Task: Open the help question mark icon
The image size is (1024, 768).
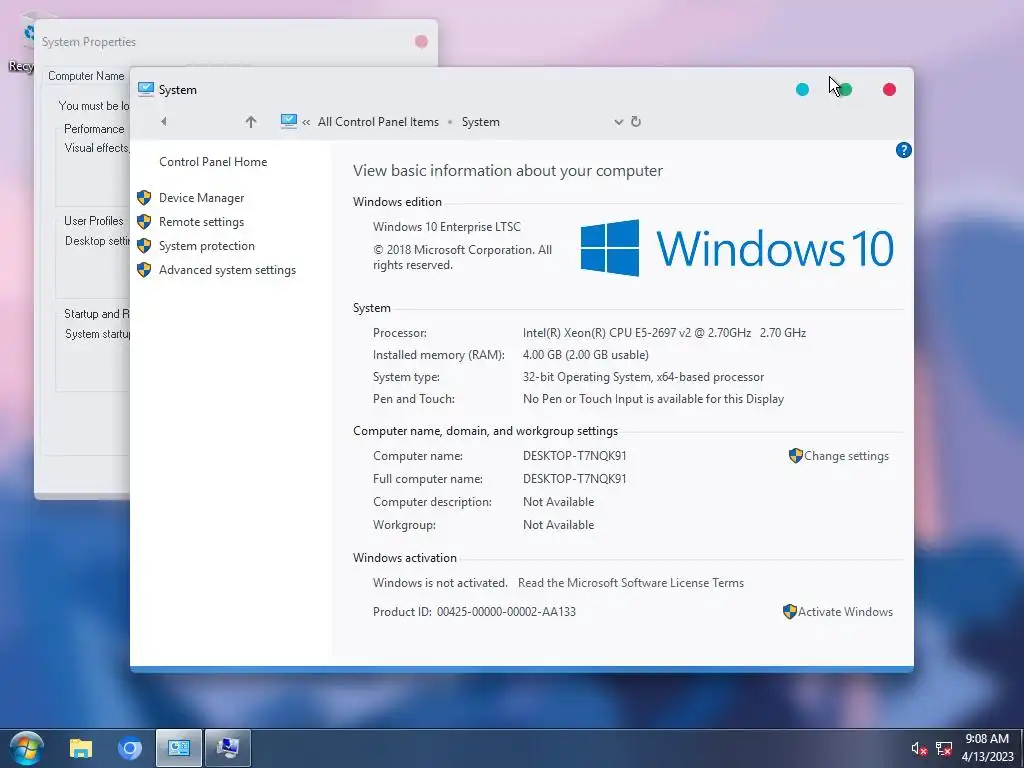Action: click(903, 150)
